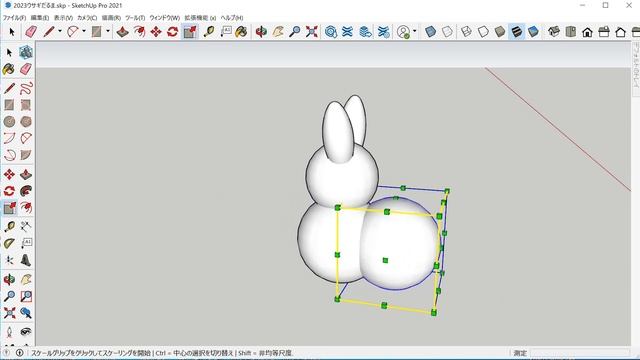This screenshot has height=360, width=640.
Task: Activate the Orbit tool in top toolbar
Action: click(x=261, y=32)
